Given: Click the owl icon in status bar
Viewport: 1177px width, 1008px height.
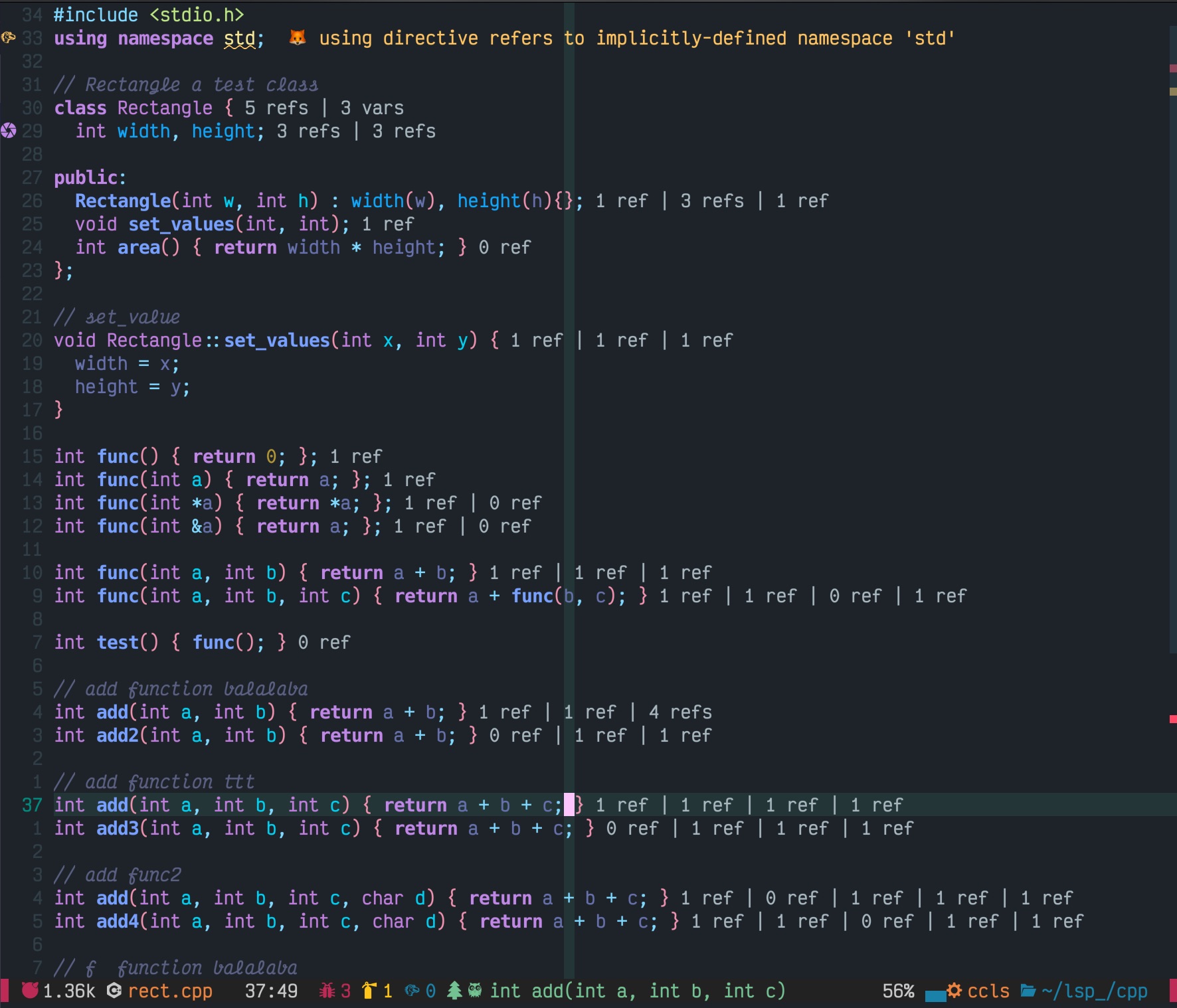Looking at the screenshot, I should pos(474,991).
